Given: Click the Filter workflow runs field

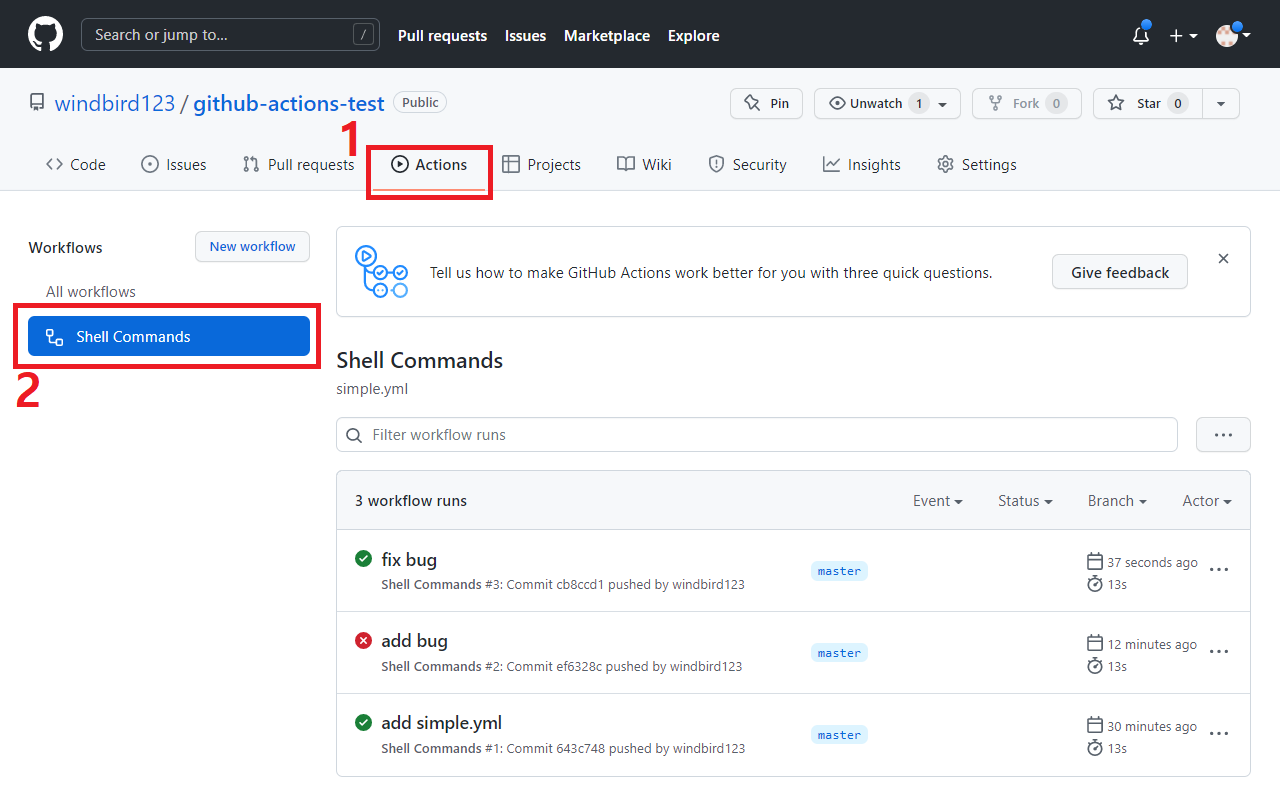Looking at the screenshot, I should click(757, 434).
